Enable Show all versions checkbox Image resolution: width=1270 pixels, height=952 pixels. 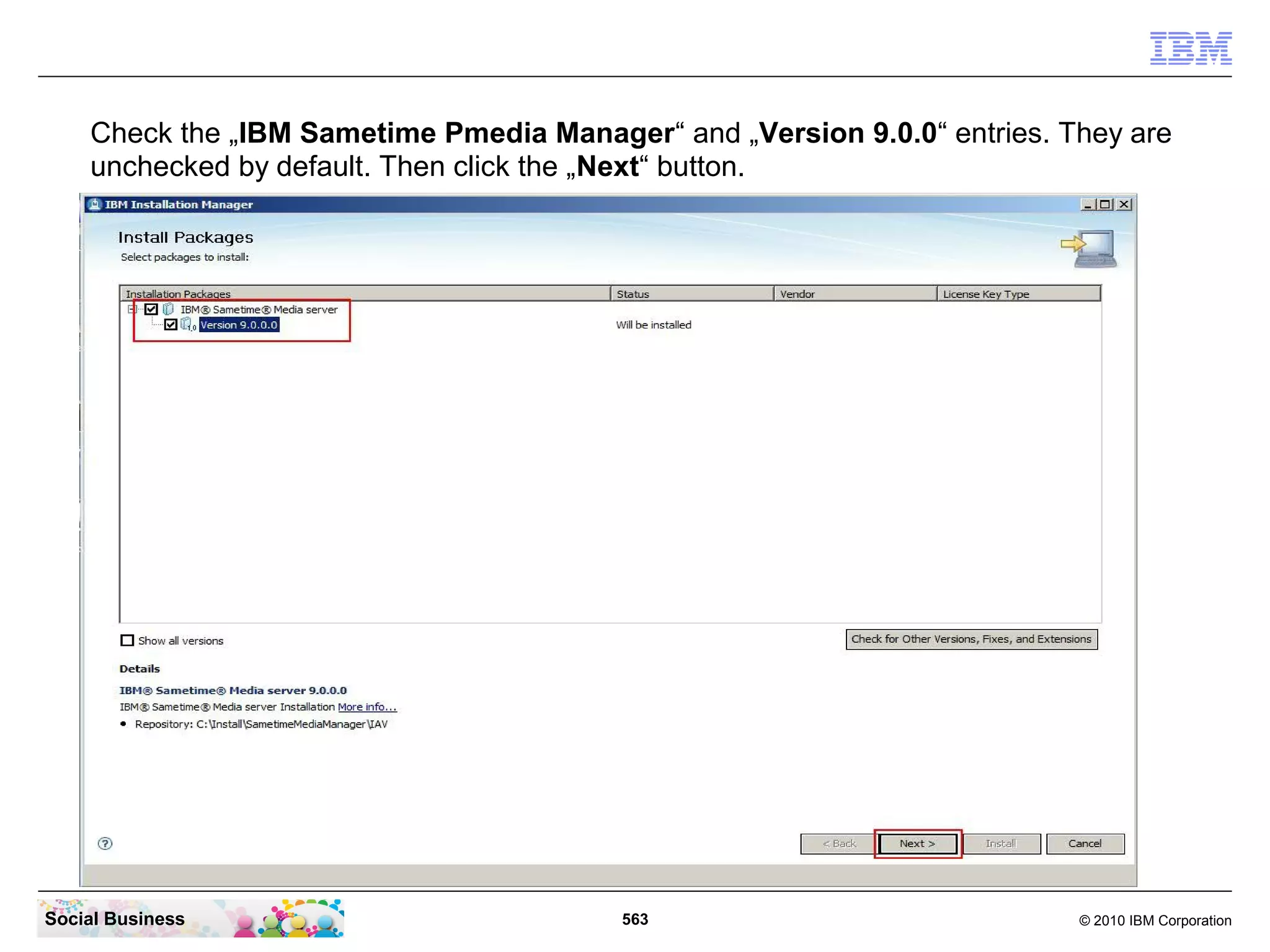click(x=127, y=640)
